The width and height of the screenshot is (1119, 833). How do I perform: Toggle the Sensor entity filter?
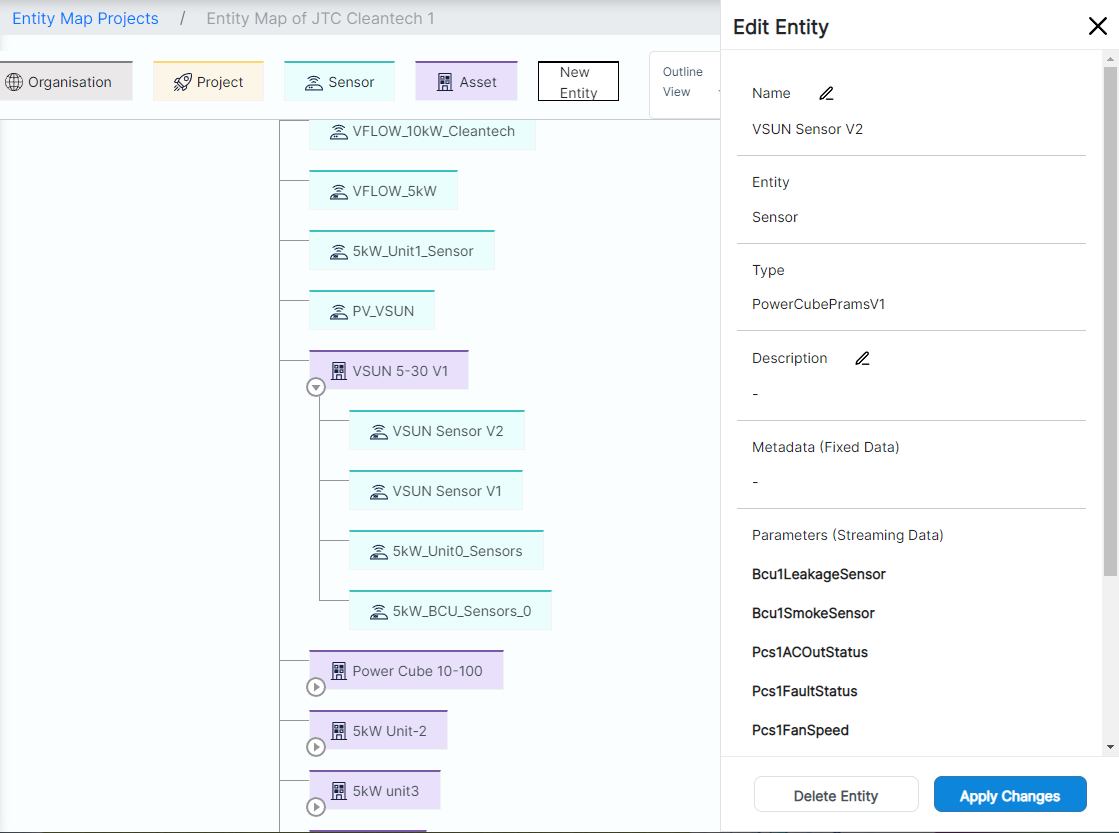[x=339, y=80]
